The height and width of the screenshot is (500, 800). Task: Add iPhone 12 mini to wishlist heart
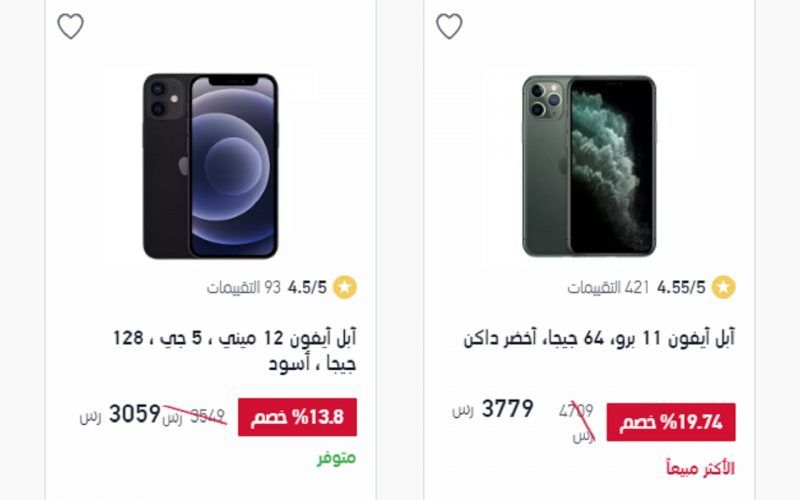click(x=70, y=26)
